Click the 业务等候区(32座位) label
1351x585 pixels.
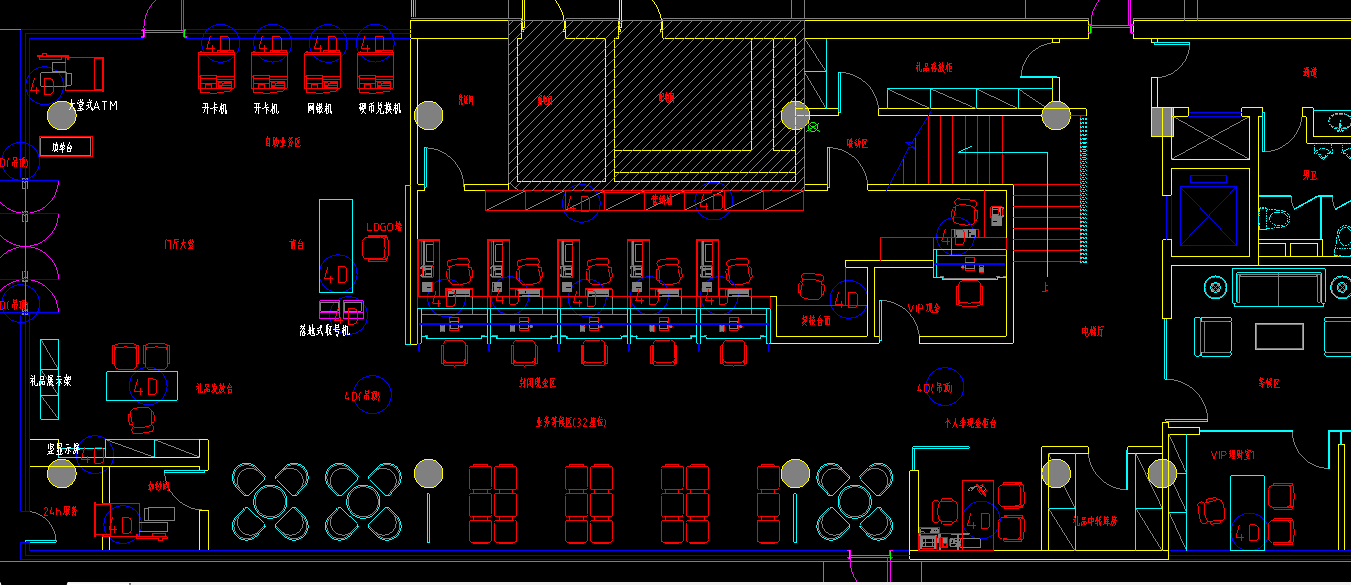(571, 423)
